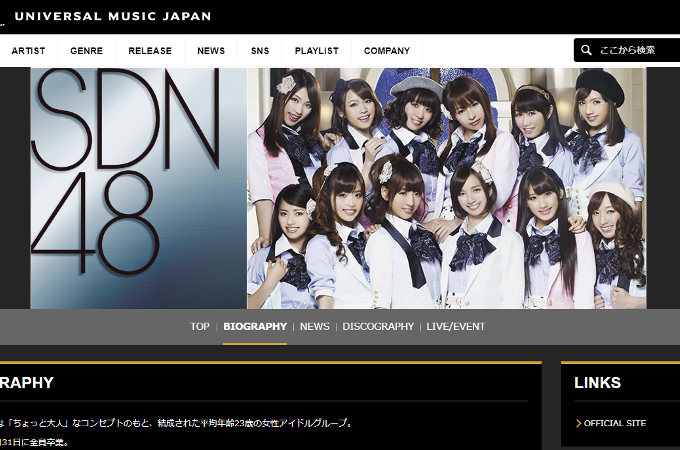The width and height of the screenshot is (680, 450).
Task: Click the Universal Music Japan logo text
Action: click(x=113, y=16)
